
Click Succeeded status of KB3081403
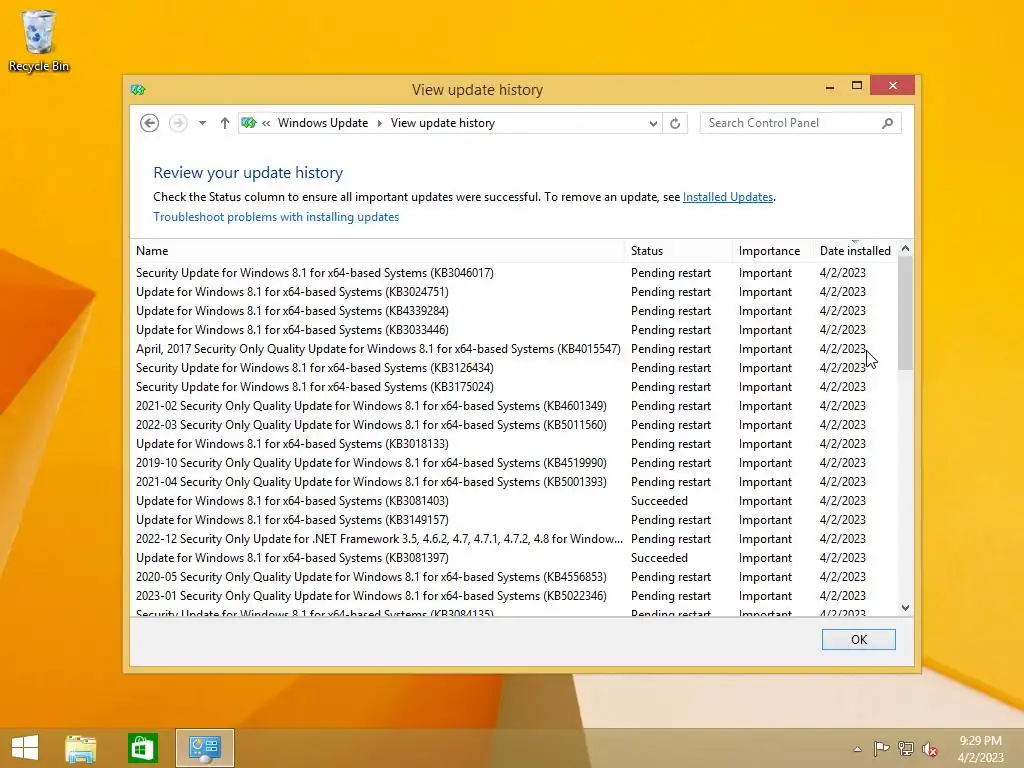659,501
